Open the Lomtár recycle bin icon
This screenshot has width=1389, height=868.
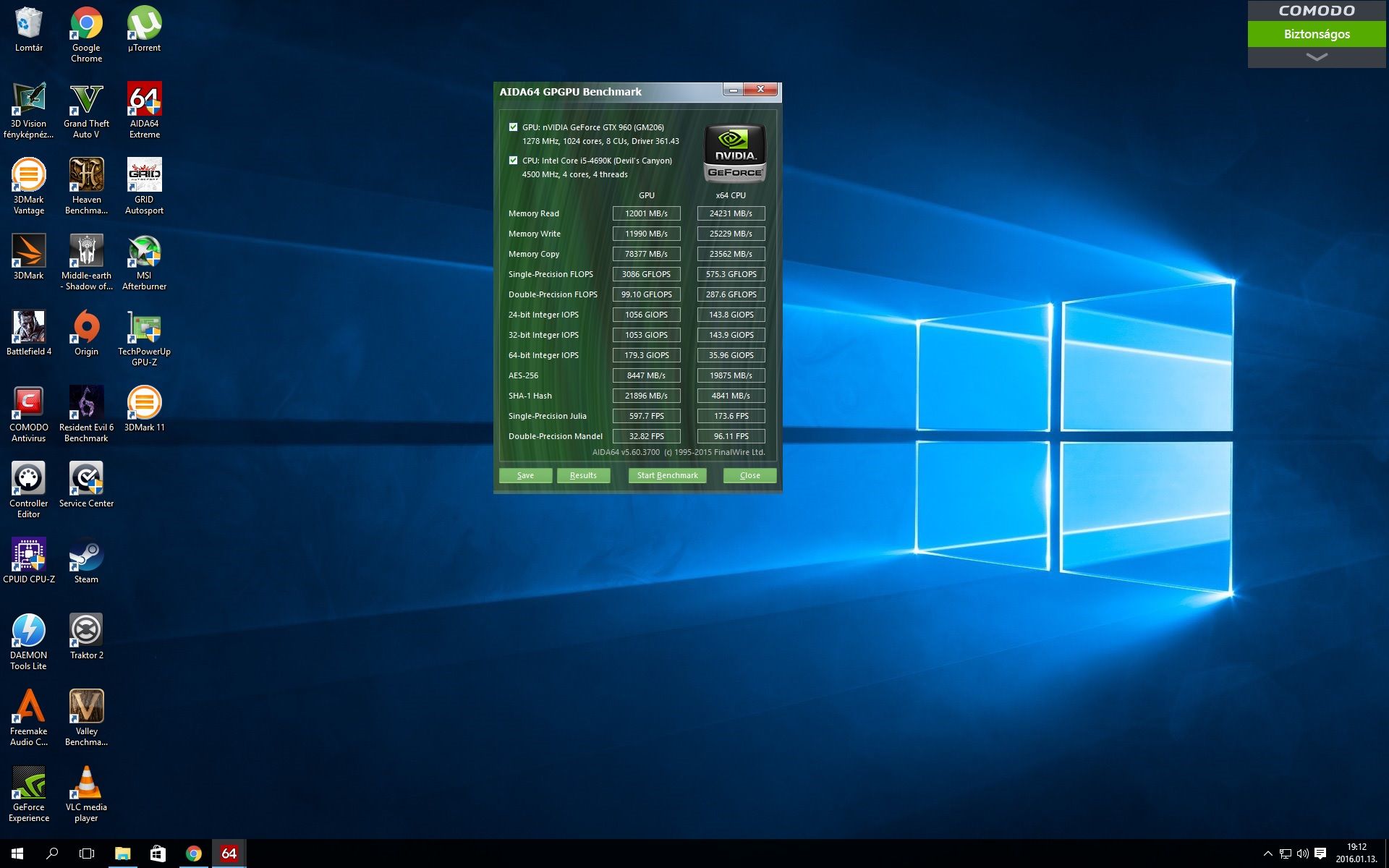point(29,29)
